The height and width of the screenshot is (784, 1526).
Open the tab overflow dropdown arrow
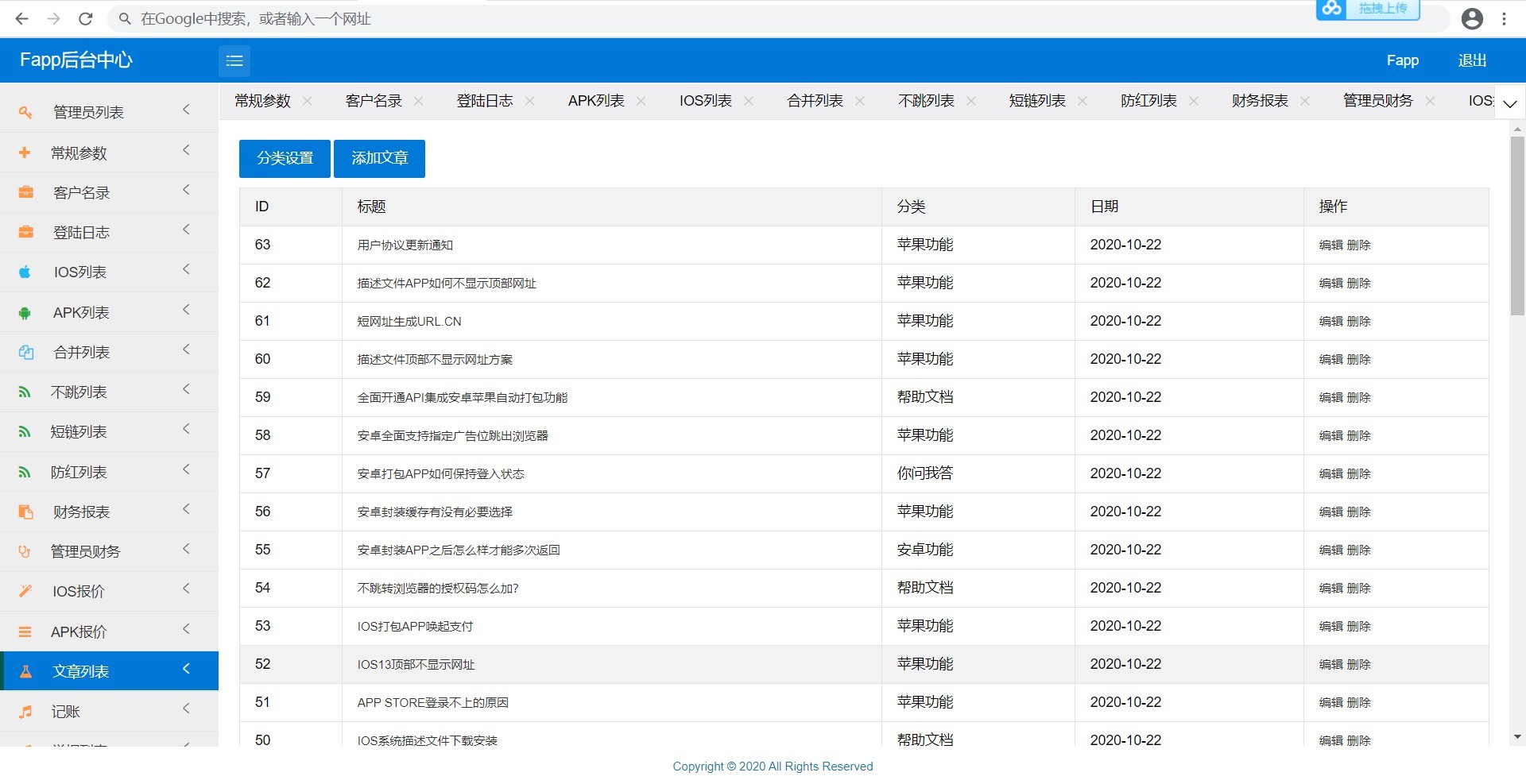1510,103
